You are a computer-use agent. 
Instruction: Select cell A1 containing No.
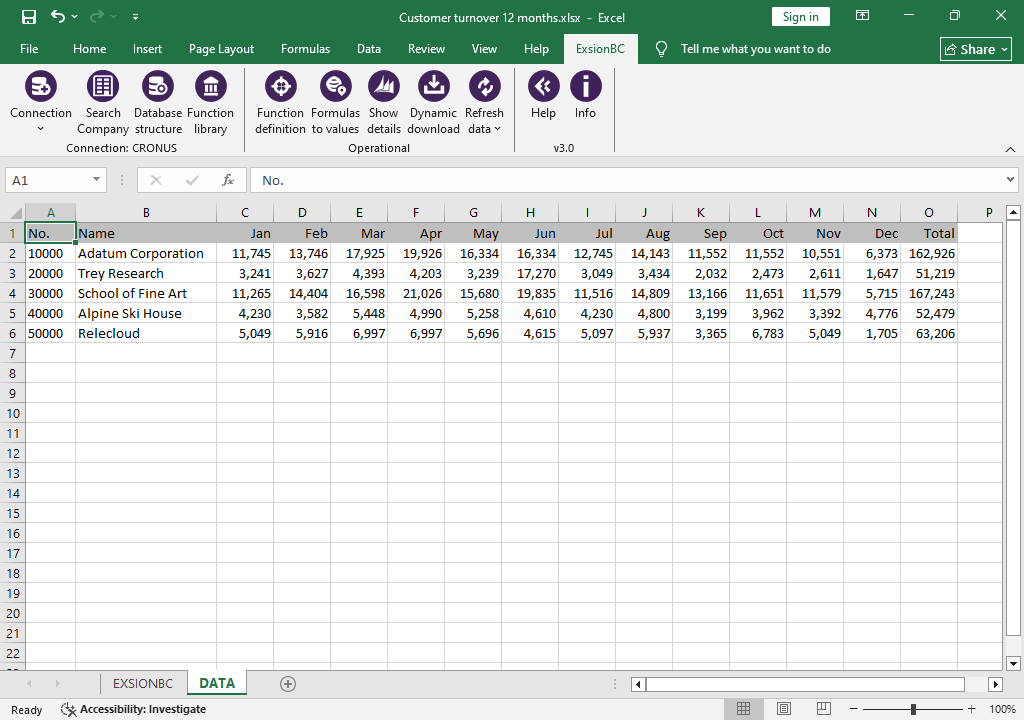(50, 233)
